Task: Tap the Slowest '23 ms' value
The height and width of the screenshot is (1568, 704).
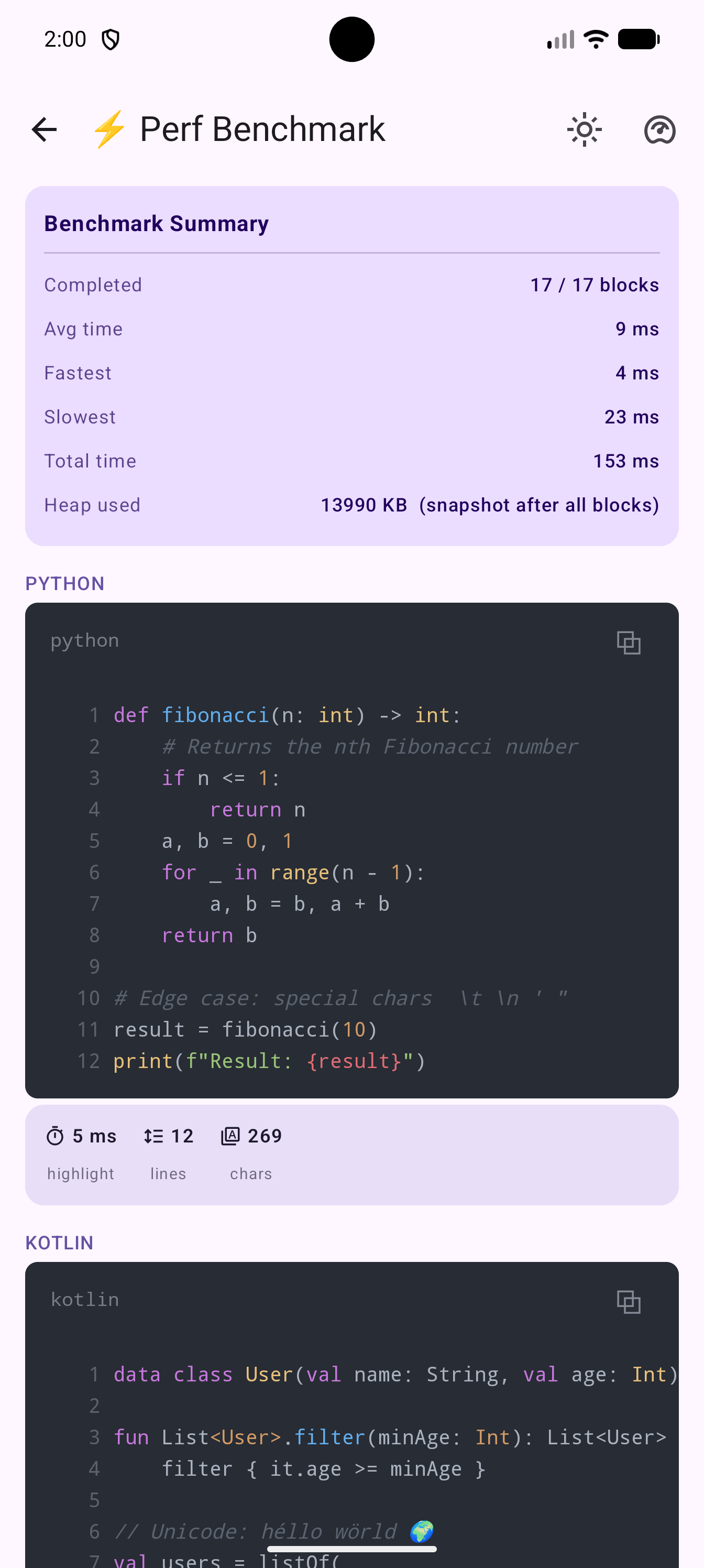Action: point(632,417)
